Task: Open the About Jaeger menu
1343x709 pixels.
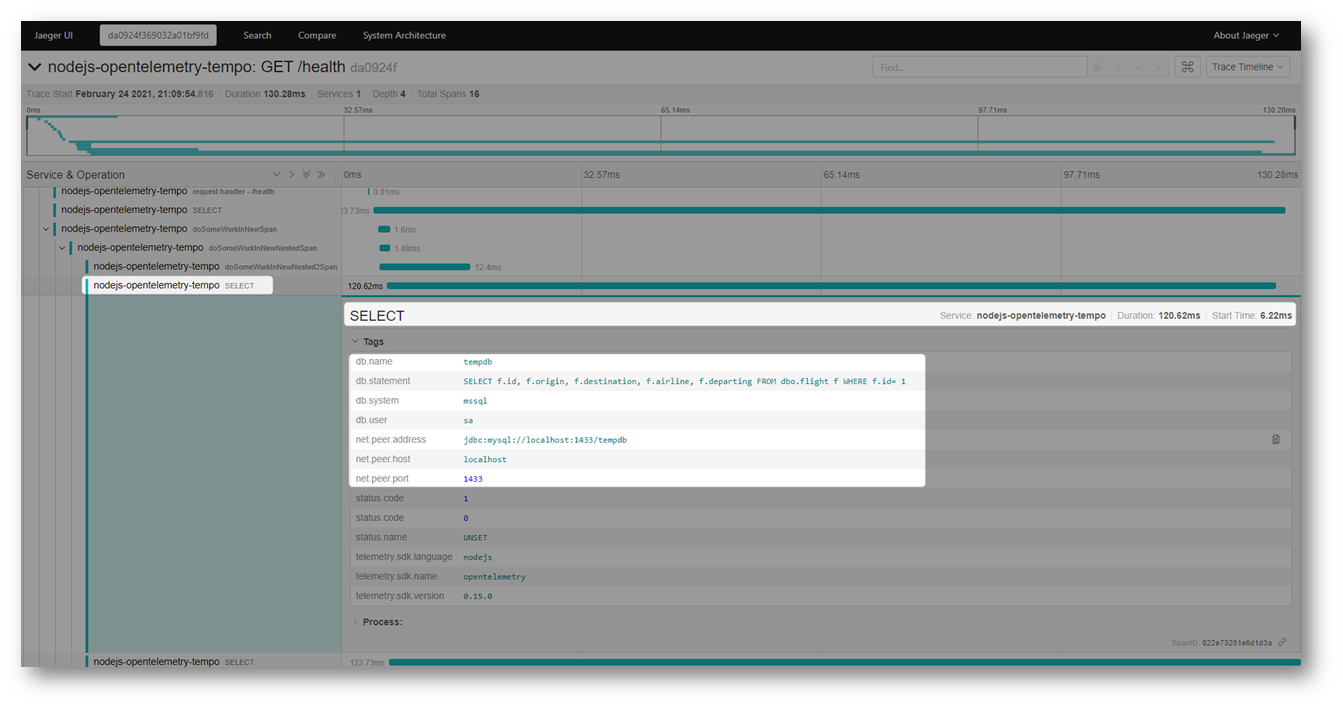Action: point(1247,35)
